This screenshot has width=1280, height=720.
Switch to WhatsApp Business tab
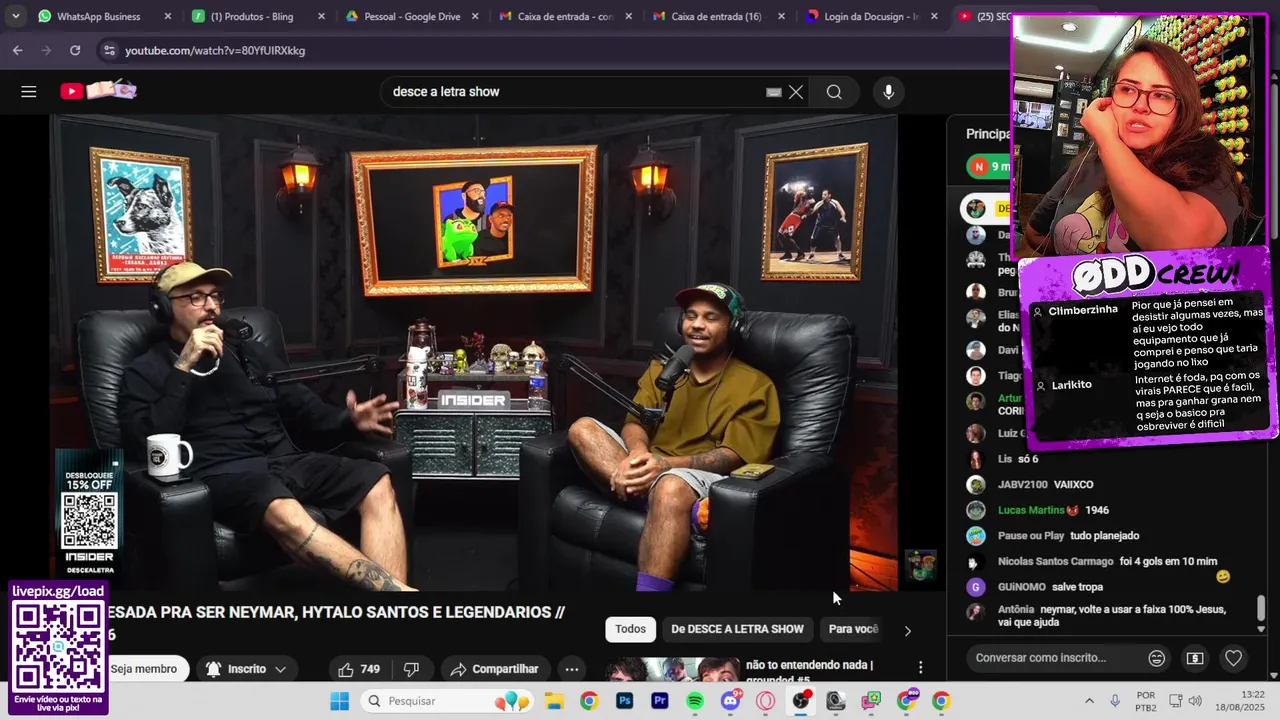click(104, 17)
